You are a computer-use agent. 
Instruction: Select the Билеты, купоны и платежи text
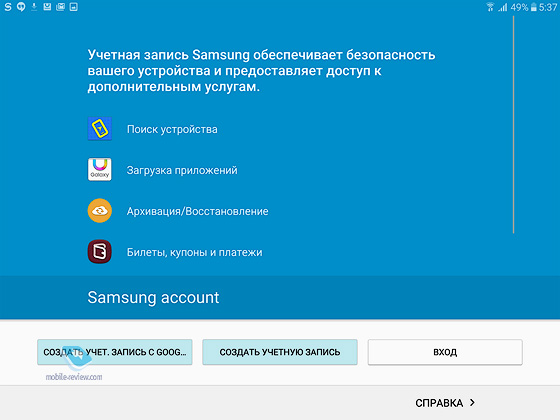[195, 252]
